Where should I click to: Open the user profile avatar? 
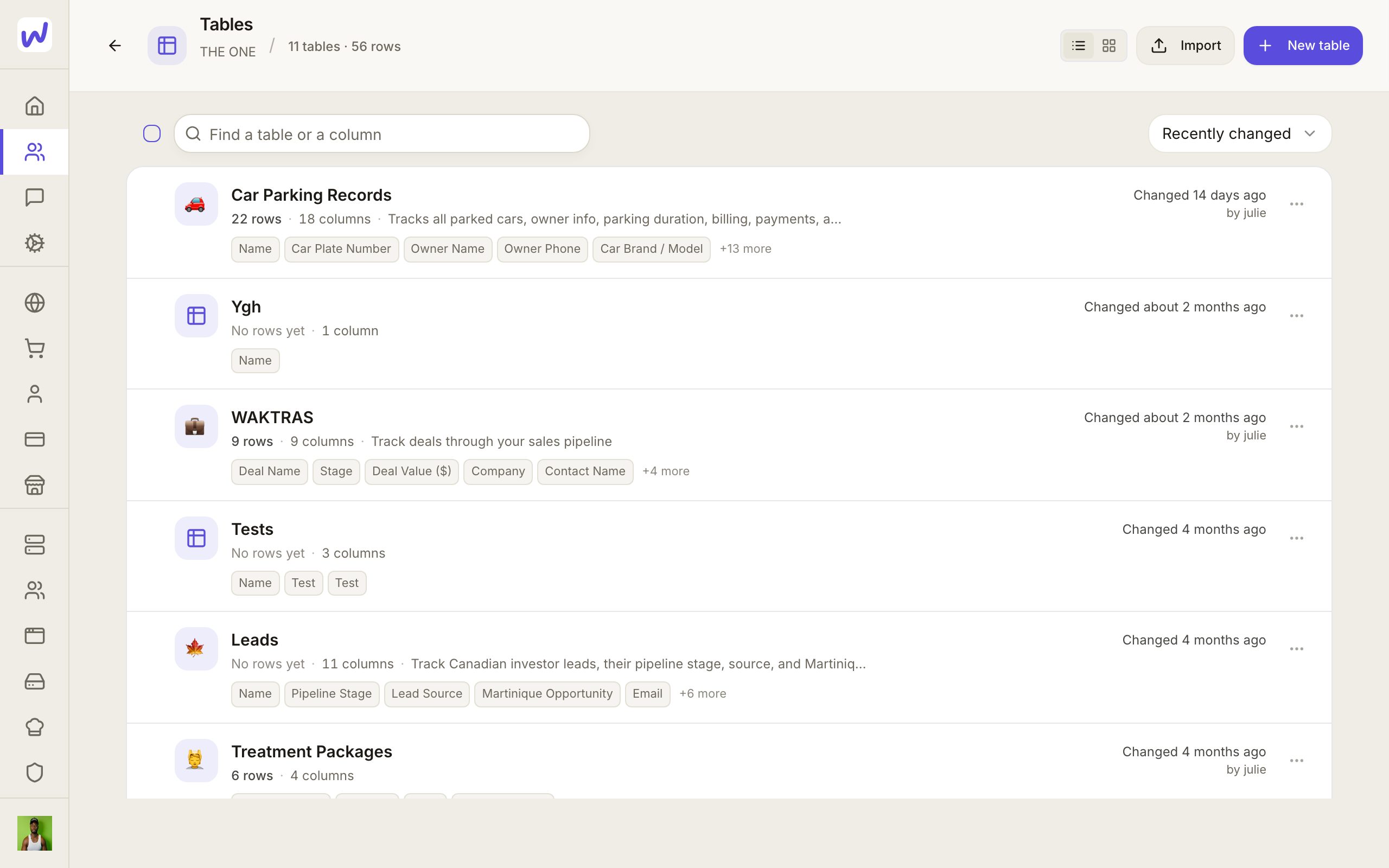34,833
